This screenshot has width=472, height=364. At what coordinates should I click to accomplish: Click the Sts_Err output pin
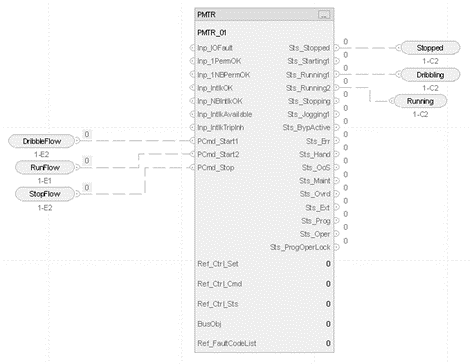(x=336, y=141)
